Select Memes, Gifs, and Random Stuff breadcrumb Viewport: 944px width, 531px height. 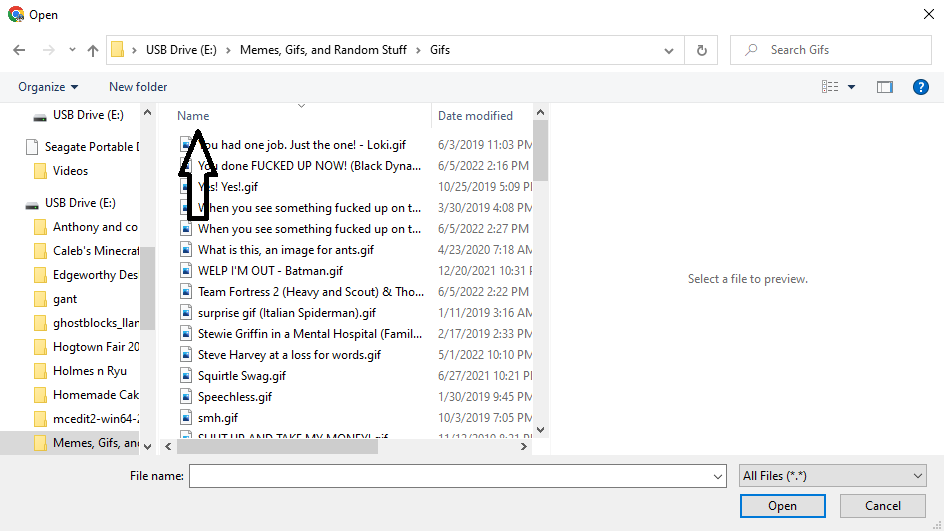pos(323,50)
